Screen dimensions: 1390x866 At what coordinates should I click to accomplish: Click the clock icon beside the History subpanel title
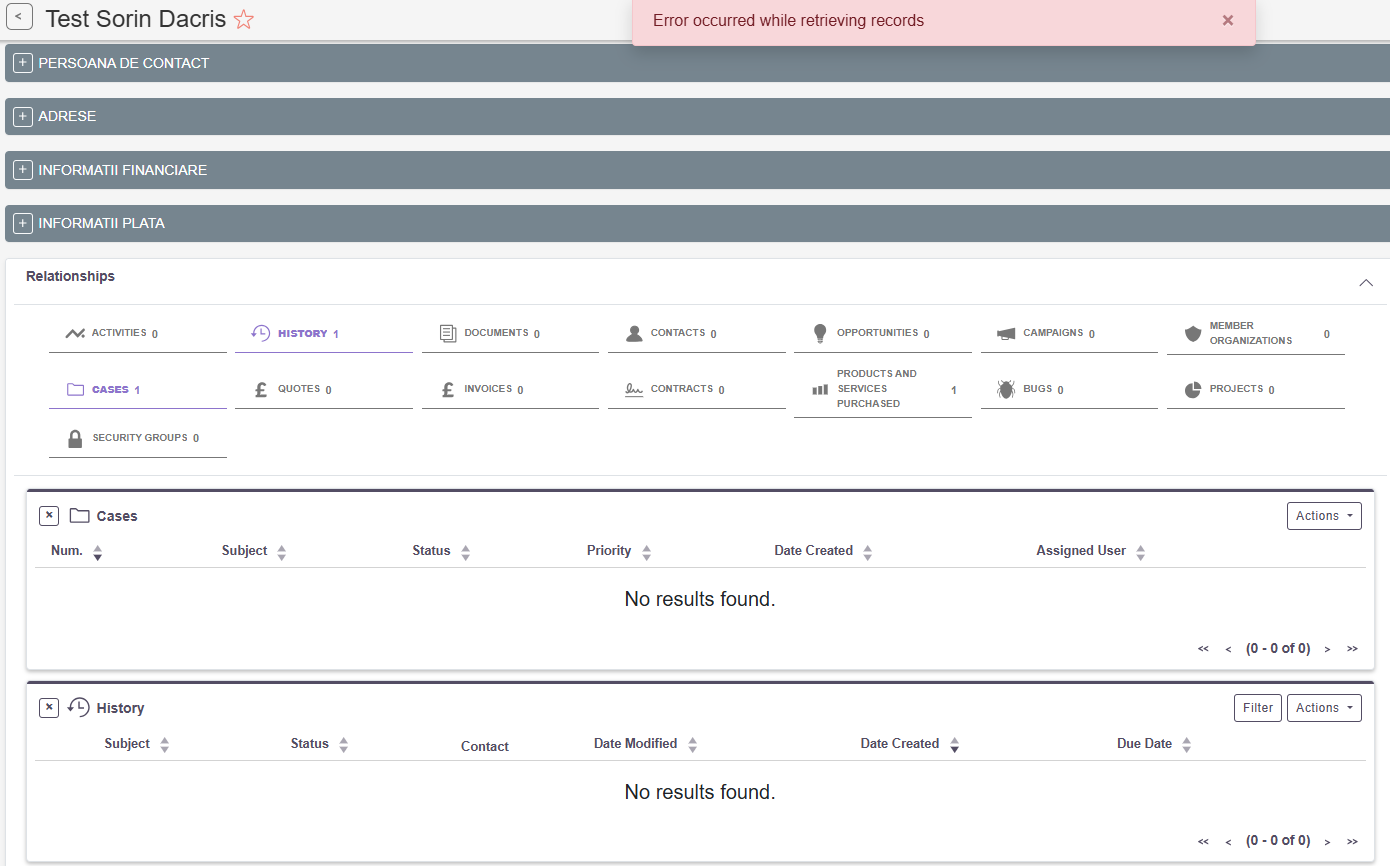point(78,707)
